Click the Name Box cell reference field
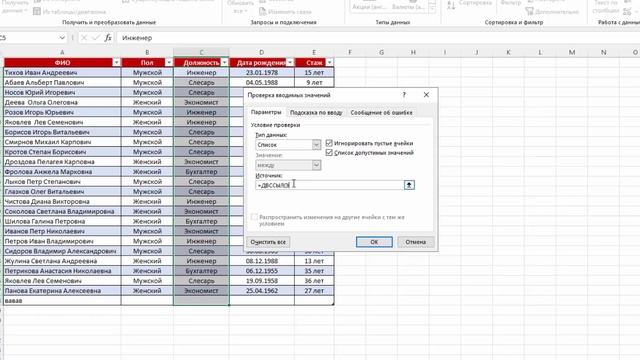Viewport: 640px width, 360px height. pyautogui.click(x=29, y=38)
